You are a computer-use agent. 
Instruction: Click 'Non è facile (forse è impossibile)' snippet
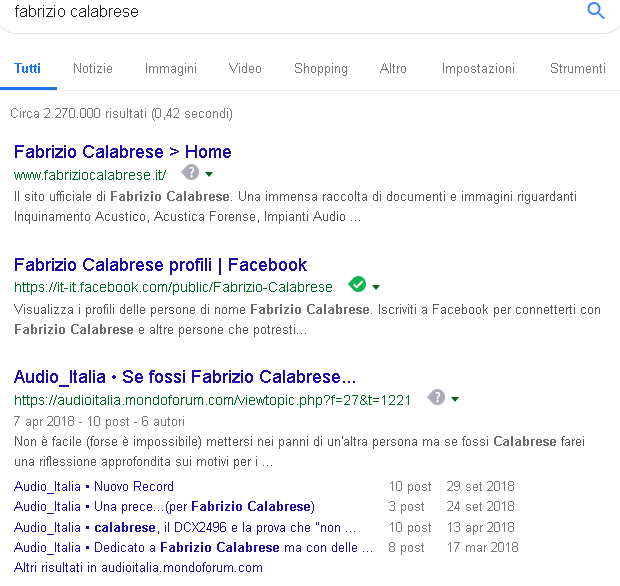(x=299, y=451)
